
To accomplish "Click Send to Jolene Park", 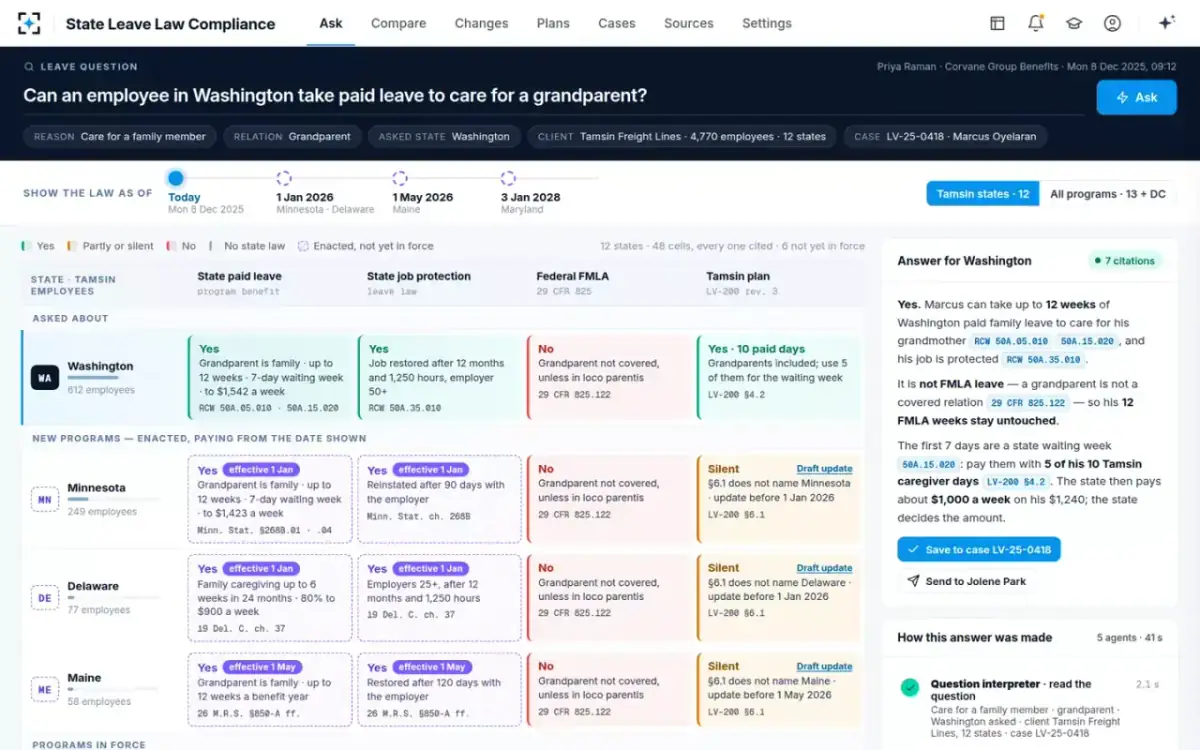I will click(967, 581).
